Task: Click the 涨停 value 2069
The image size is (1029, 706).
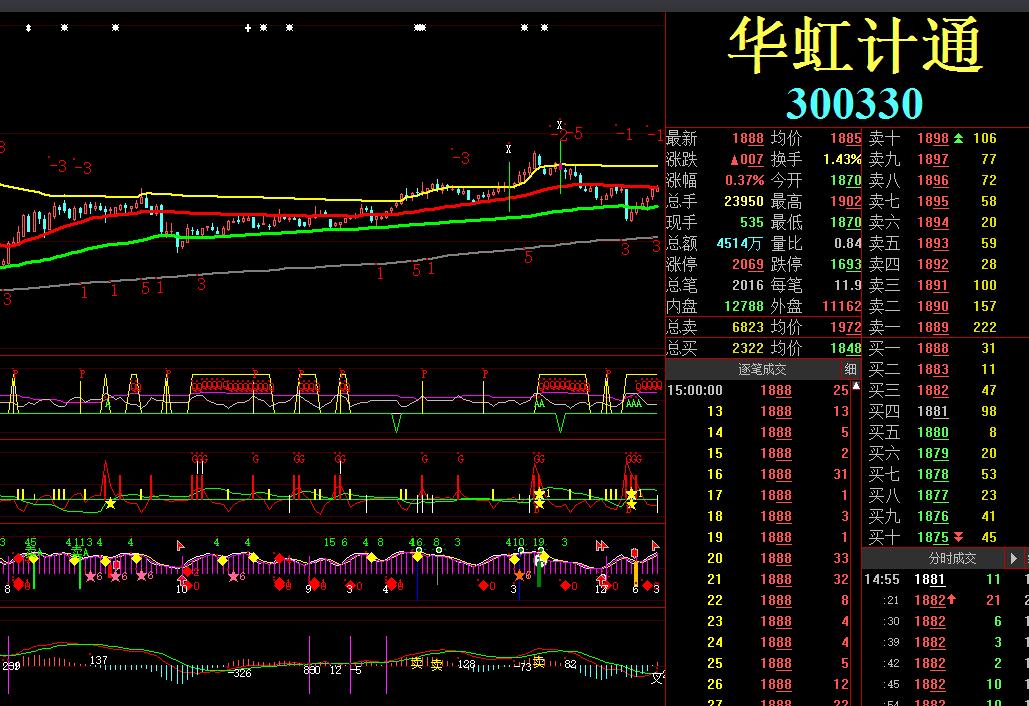Action: pyautogui.click(x=747, y=264)
